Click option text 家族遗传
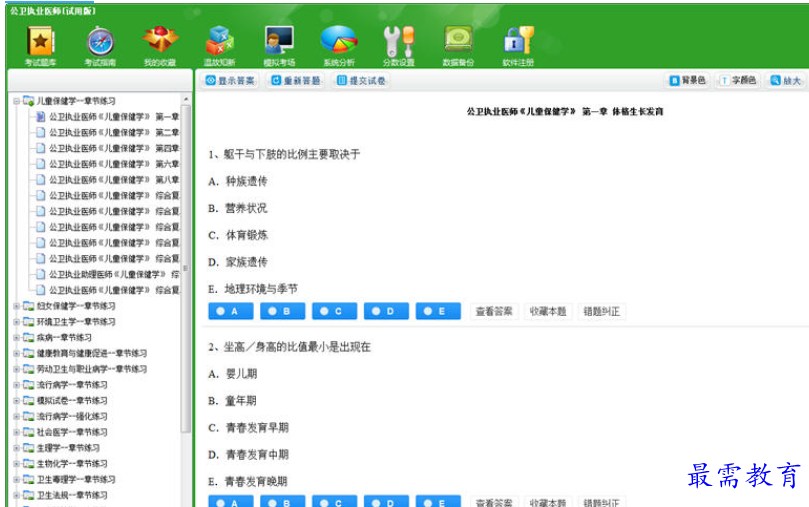 [x=247, y=262]
